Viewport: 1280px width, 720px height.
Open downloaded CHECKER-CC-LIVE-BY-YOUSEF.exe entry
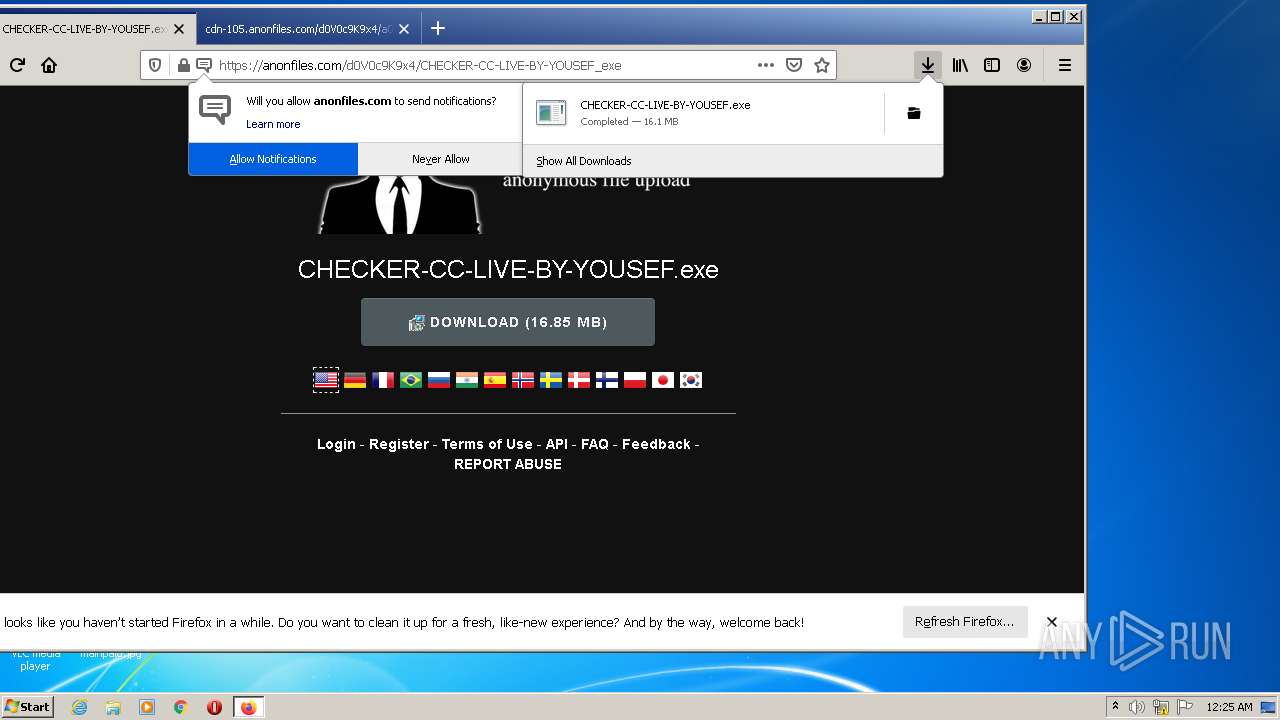point(703,113)
